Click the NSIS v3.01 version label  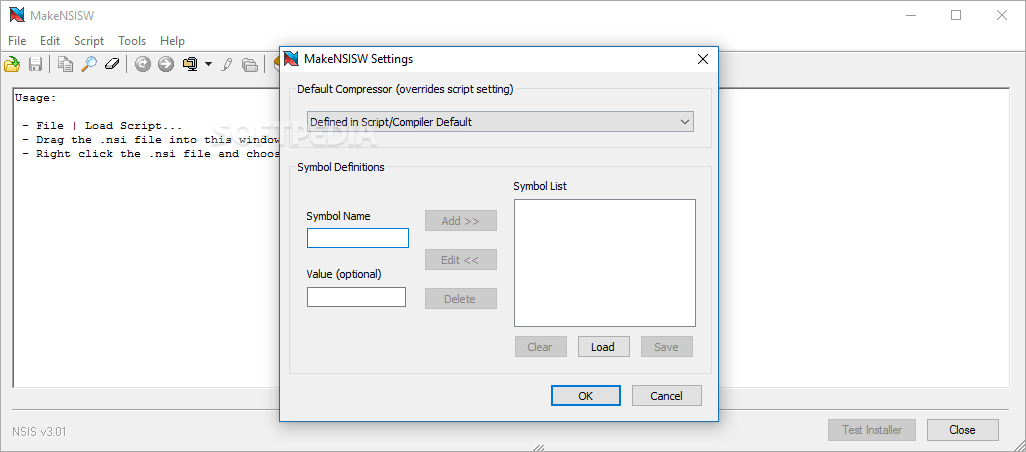pos(39,432)
